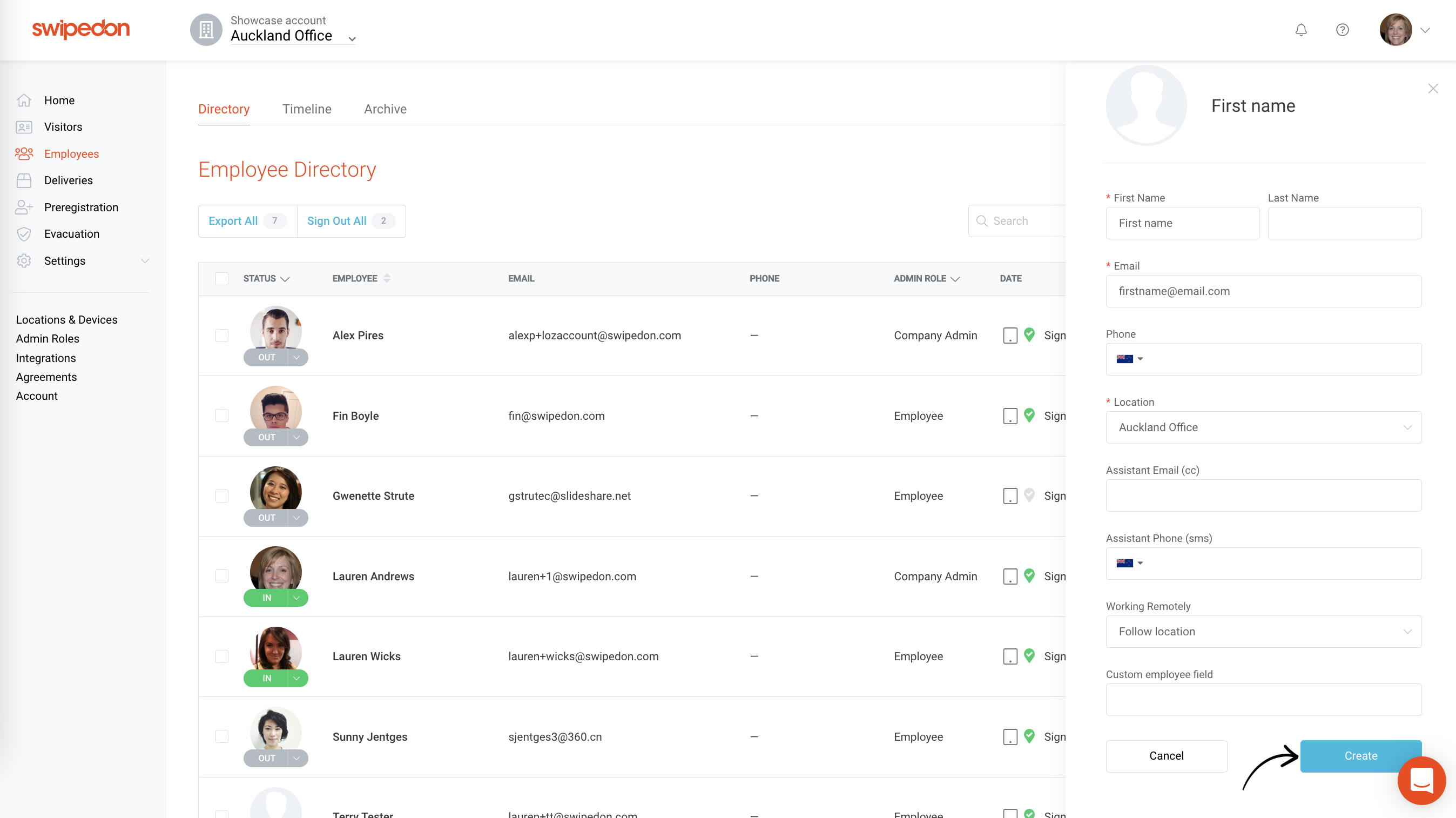This screenshot has height=818, width=1456.
Task: Click Export All button
Action: coord(247,221)
